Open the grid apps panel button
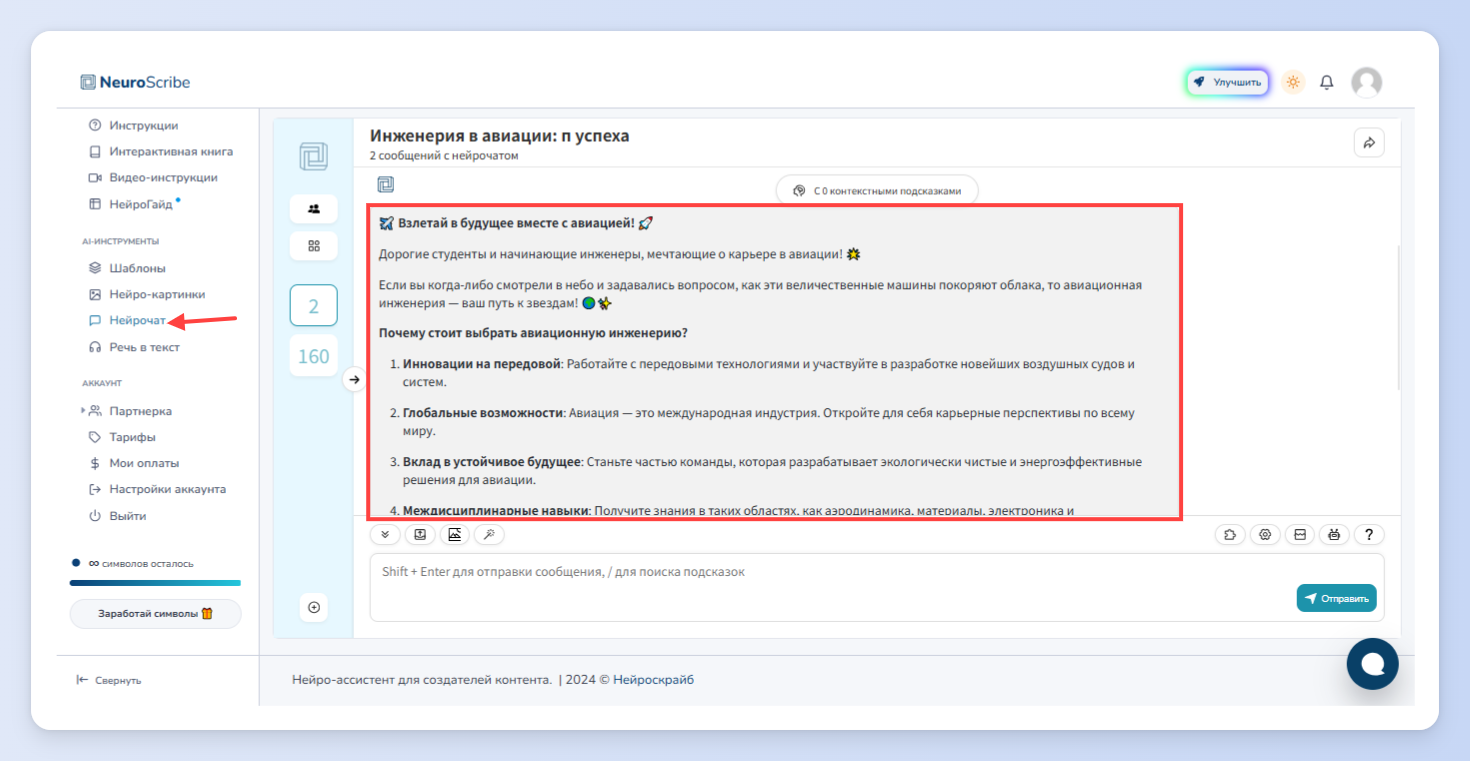This screenshot has width=1470, height=761. point(313,246)
